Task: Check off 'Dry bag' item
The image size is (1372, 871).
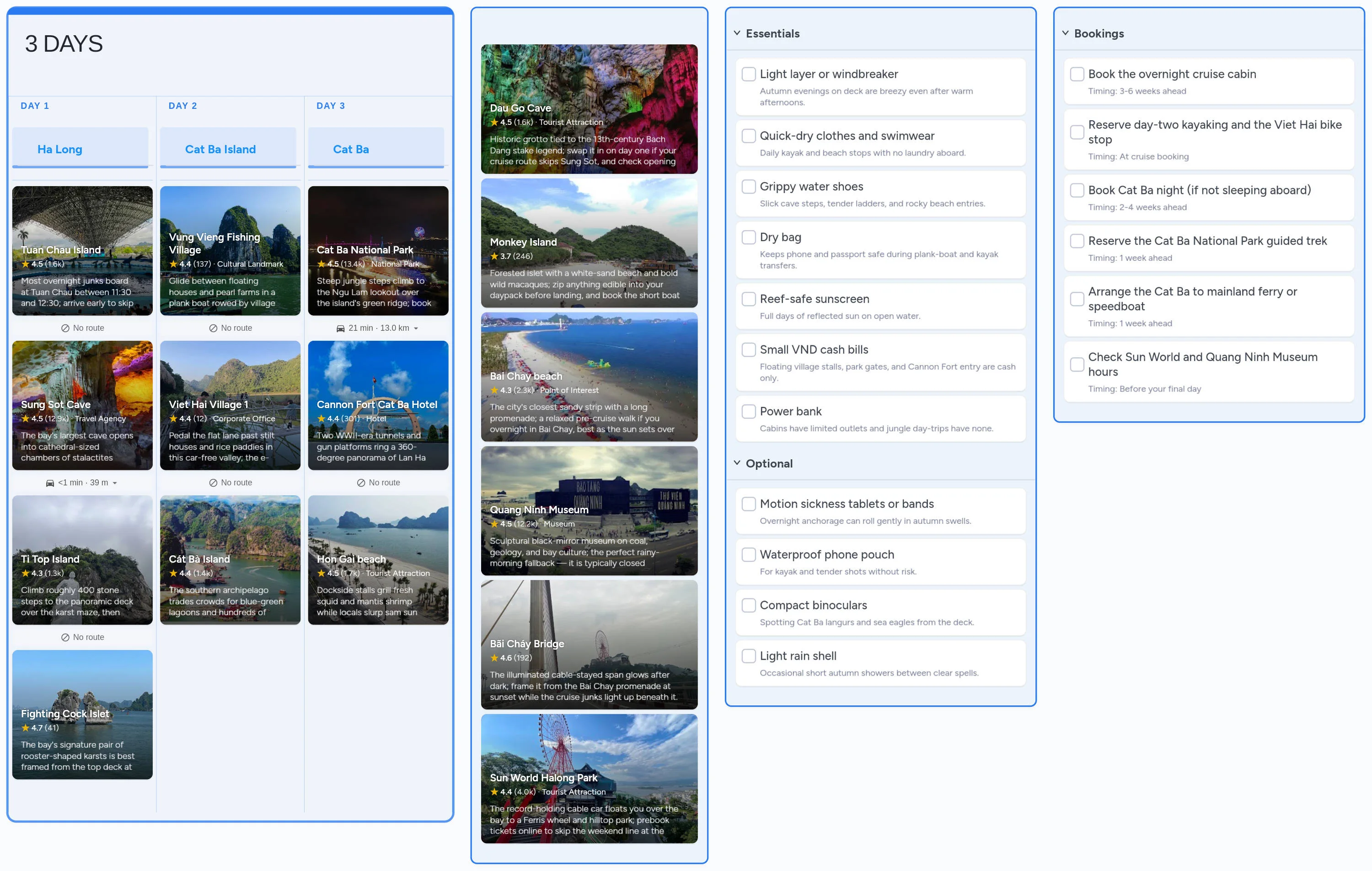Action: click(x=749, y=237)
